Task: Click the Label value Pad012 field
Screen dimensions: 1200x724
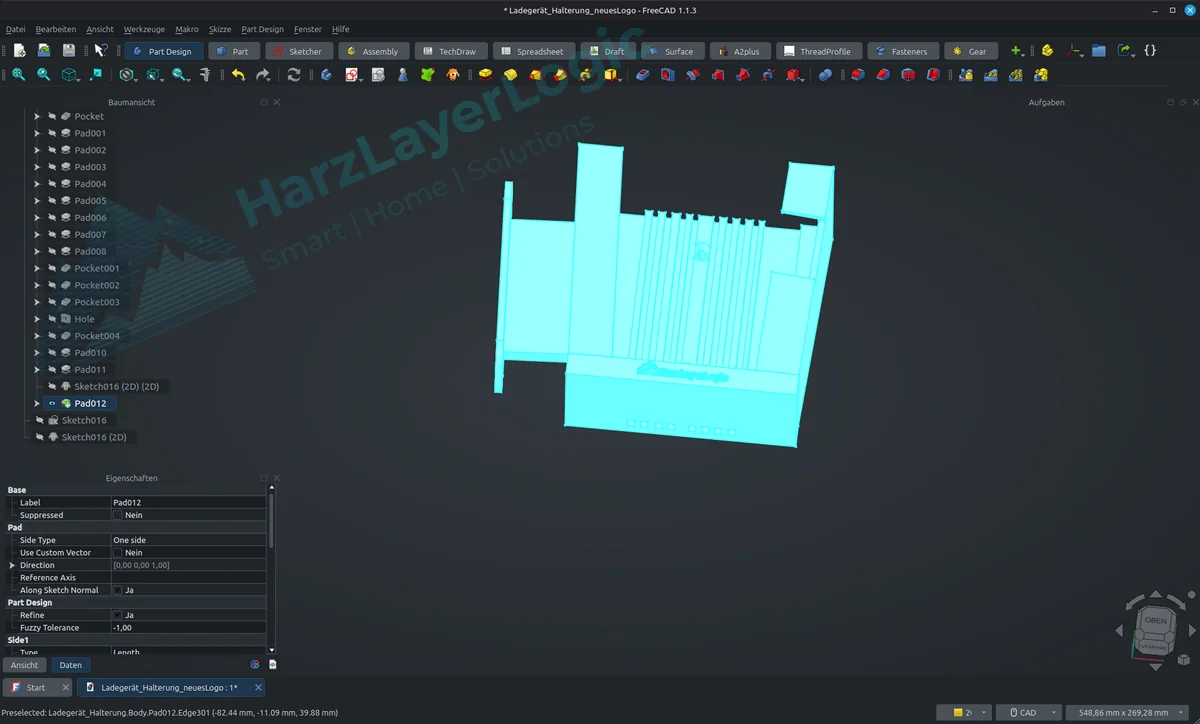Action: click(188, 502)
